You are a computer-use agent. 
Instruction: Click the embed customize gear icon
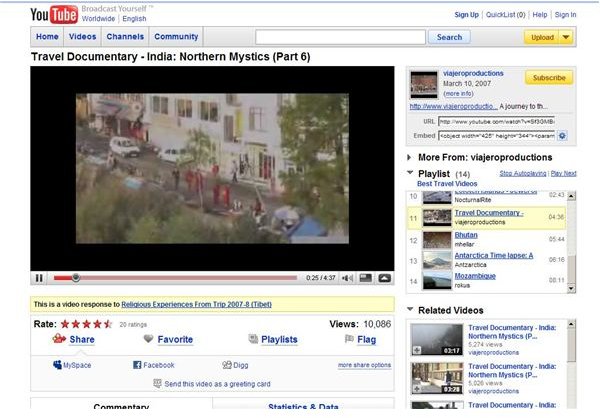[x=562, y=136]
